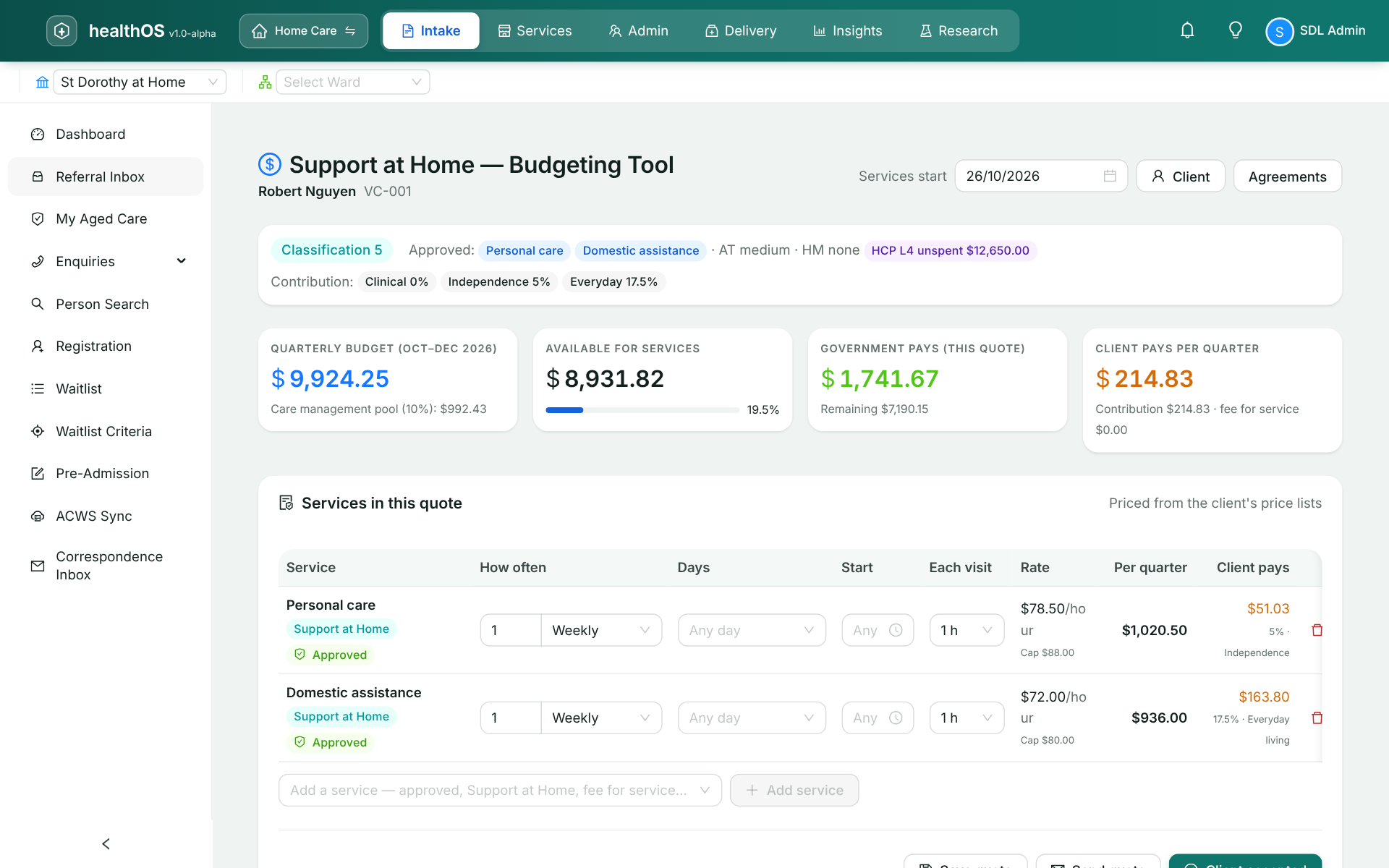The height and width of the screenshot is (868, 1389).
Task: Open the Add a service dropdown
Action: coord(500,790)
